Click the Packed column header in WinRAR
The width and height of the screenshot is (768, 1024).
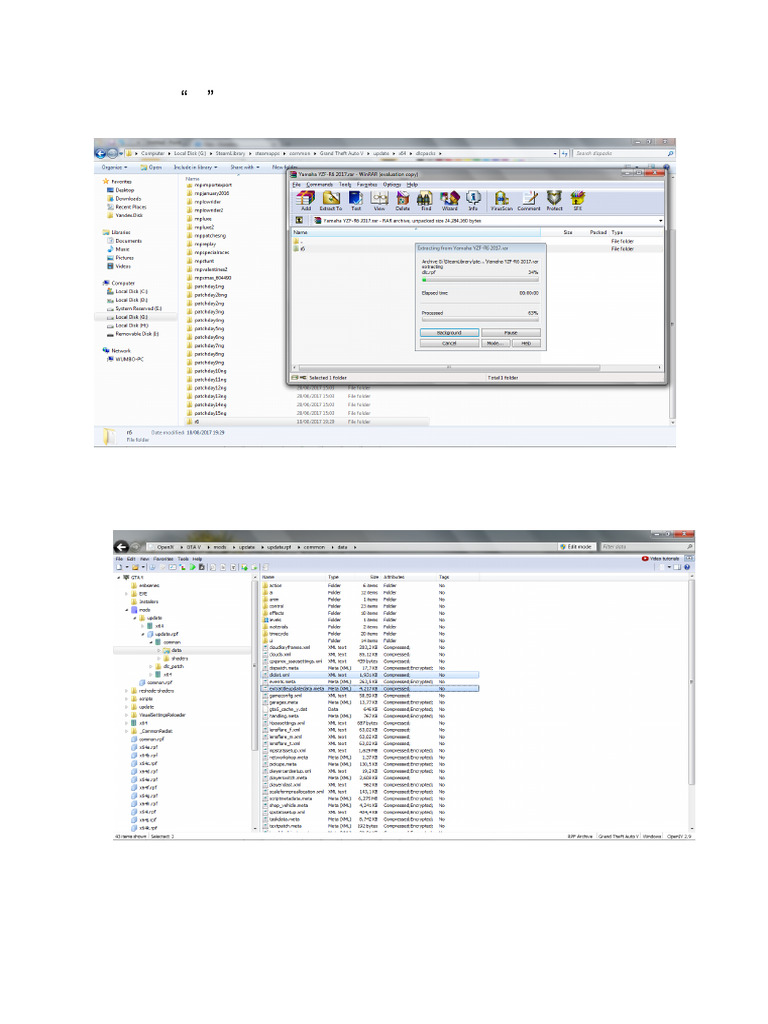pos(598,232)
